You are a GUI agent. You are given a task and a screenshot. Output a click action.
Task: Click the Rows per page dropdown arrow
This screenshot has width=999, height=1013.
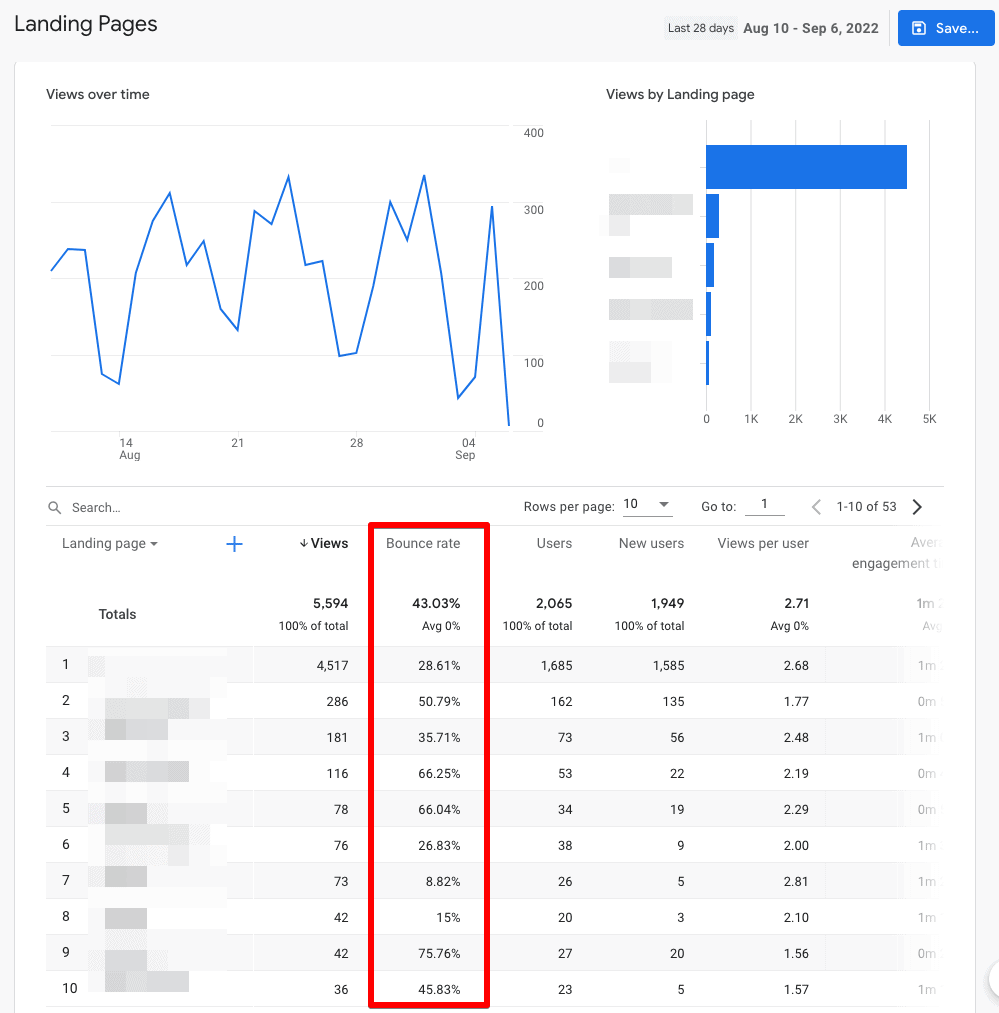pyautogui.click(x=662, y=504)
